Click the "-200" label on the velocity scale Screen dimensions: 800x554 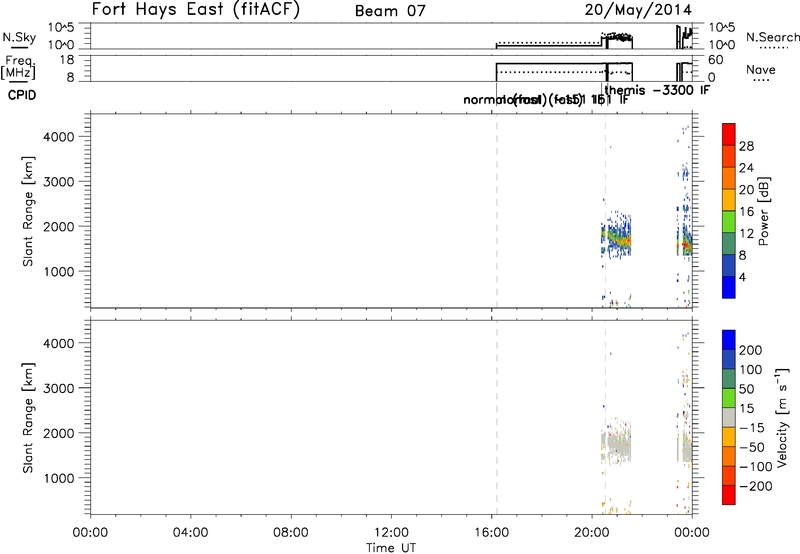[756, 486]
